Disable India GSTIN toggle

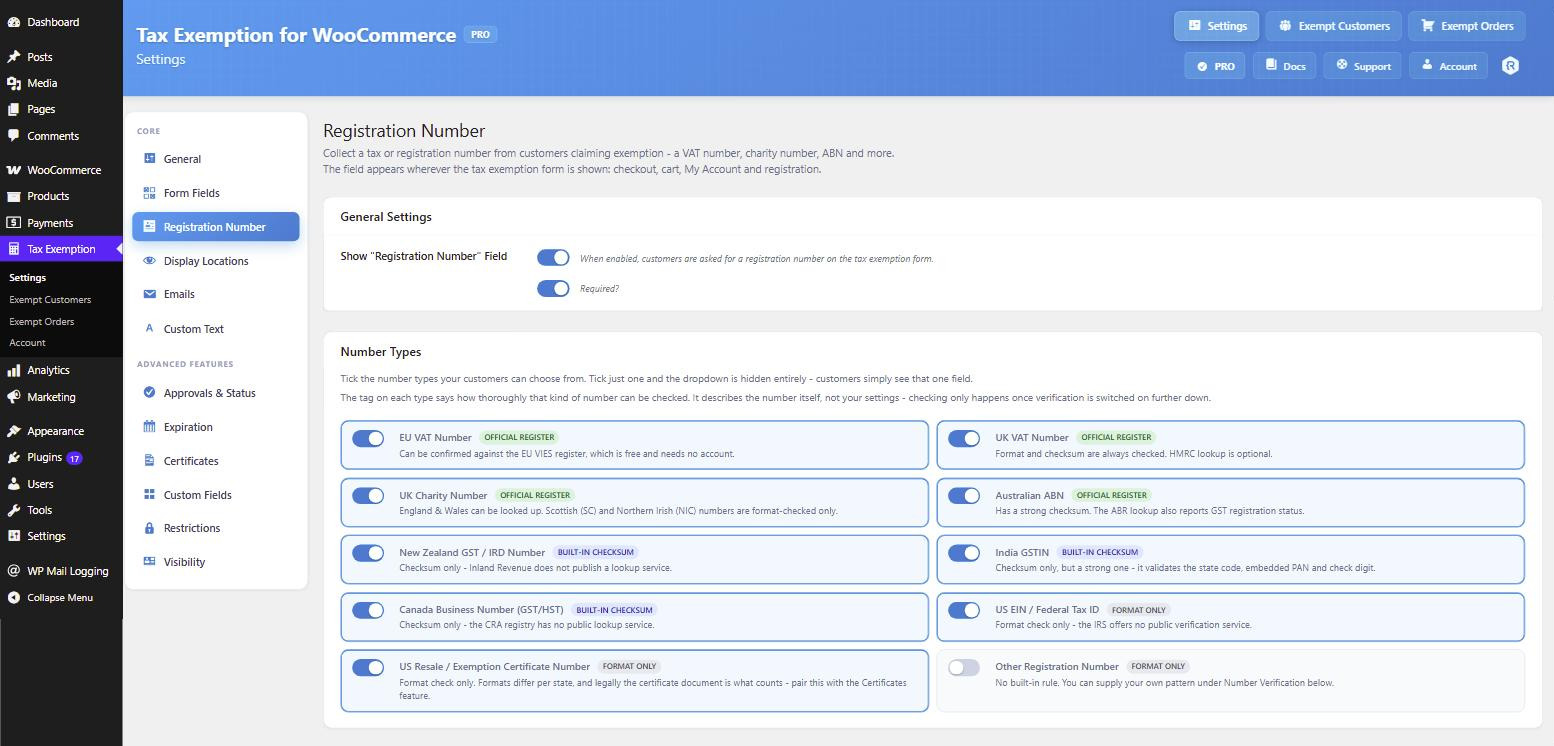964,552
